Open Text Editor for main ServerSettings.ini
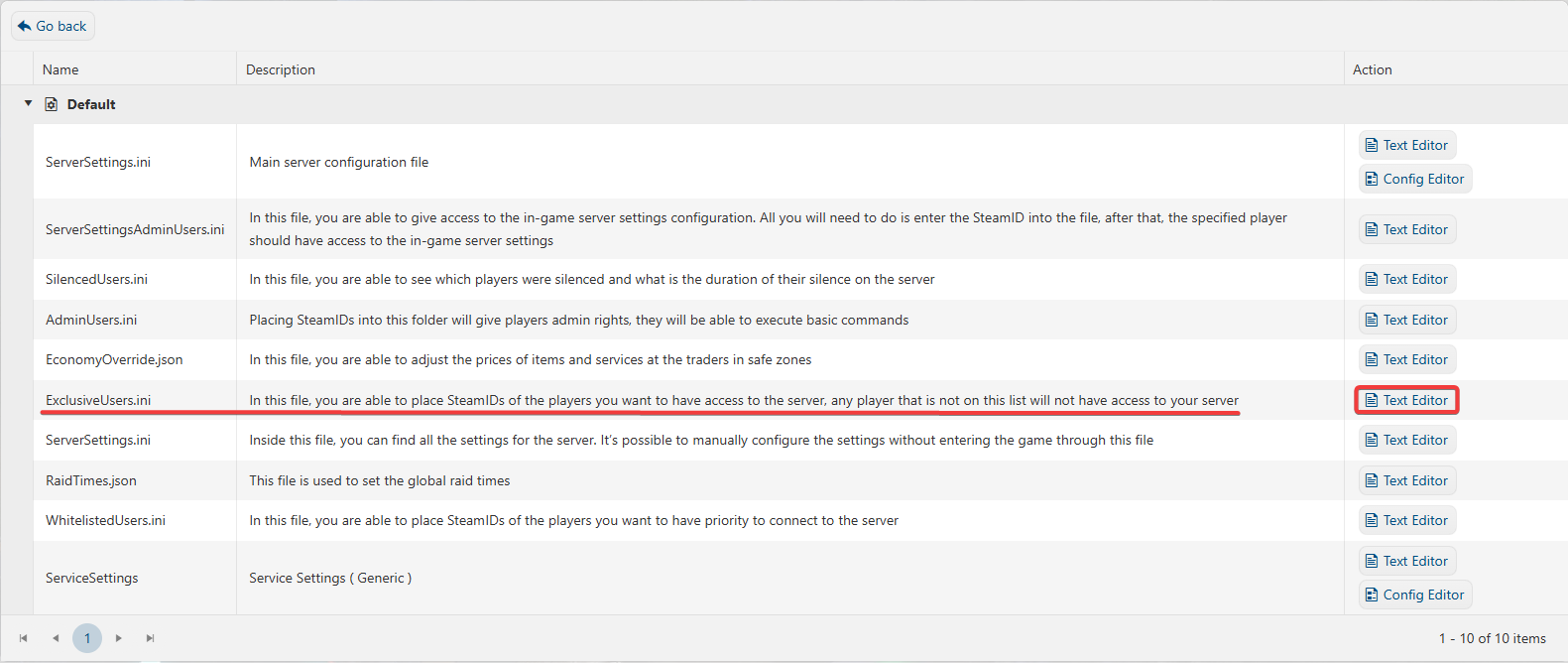The height and width of the screenshot is (663, 1568). (x=1406, y=145)
